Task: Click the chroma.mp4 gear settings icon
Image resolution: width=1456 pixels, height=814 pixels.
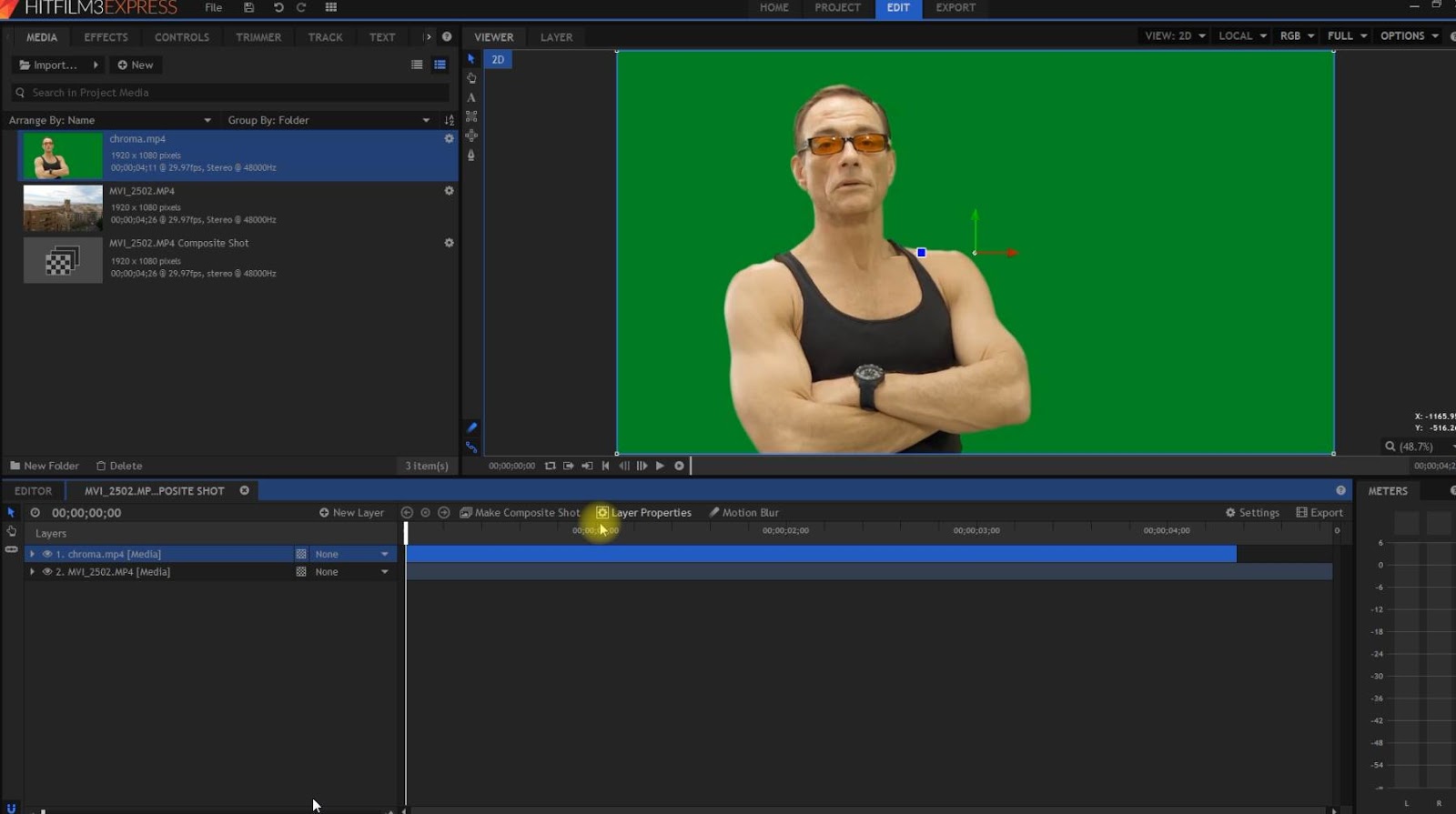Action: (449, 139)
